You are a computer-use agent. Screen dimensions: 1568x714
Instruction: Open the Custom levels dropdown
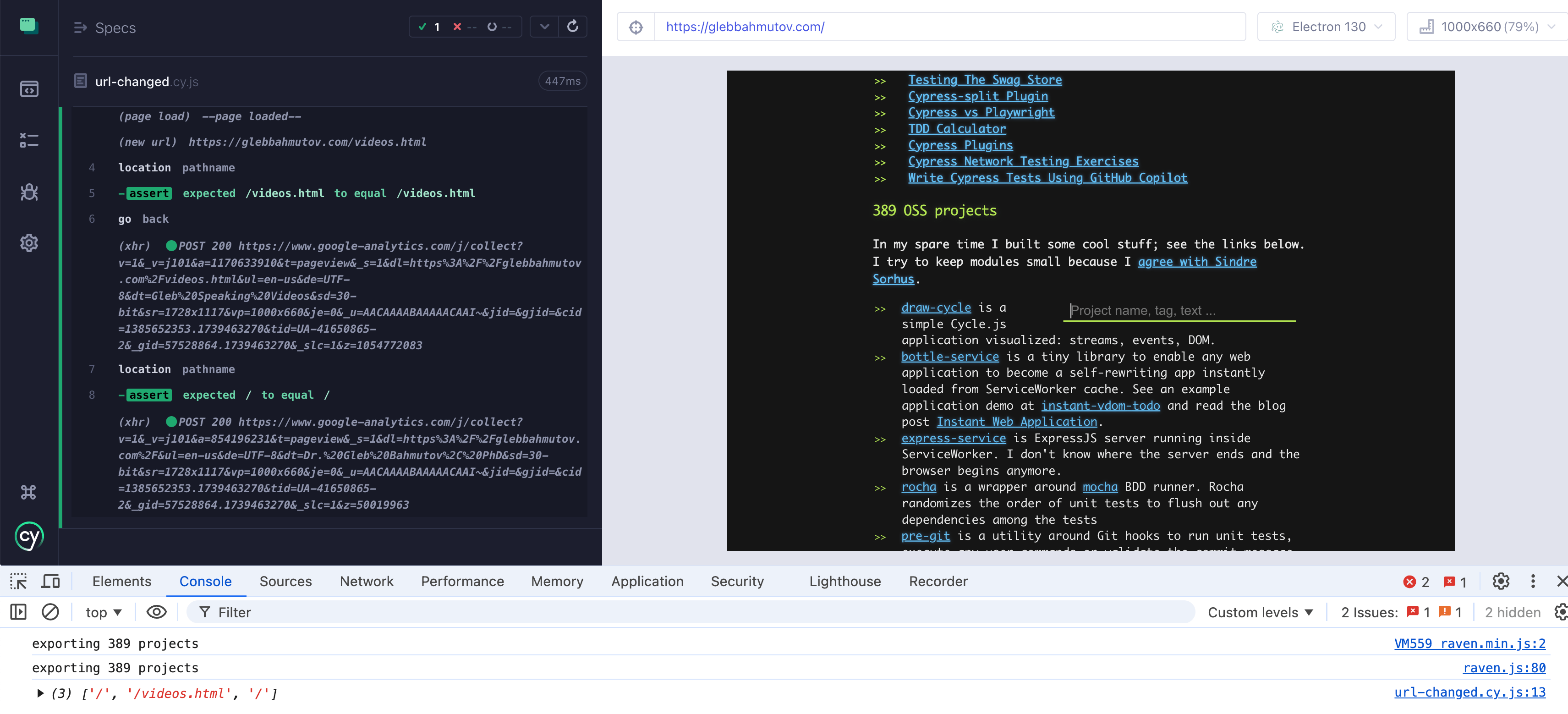tap(1260, 612)
